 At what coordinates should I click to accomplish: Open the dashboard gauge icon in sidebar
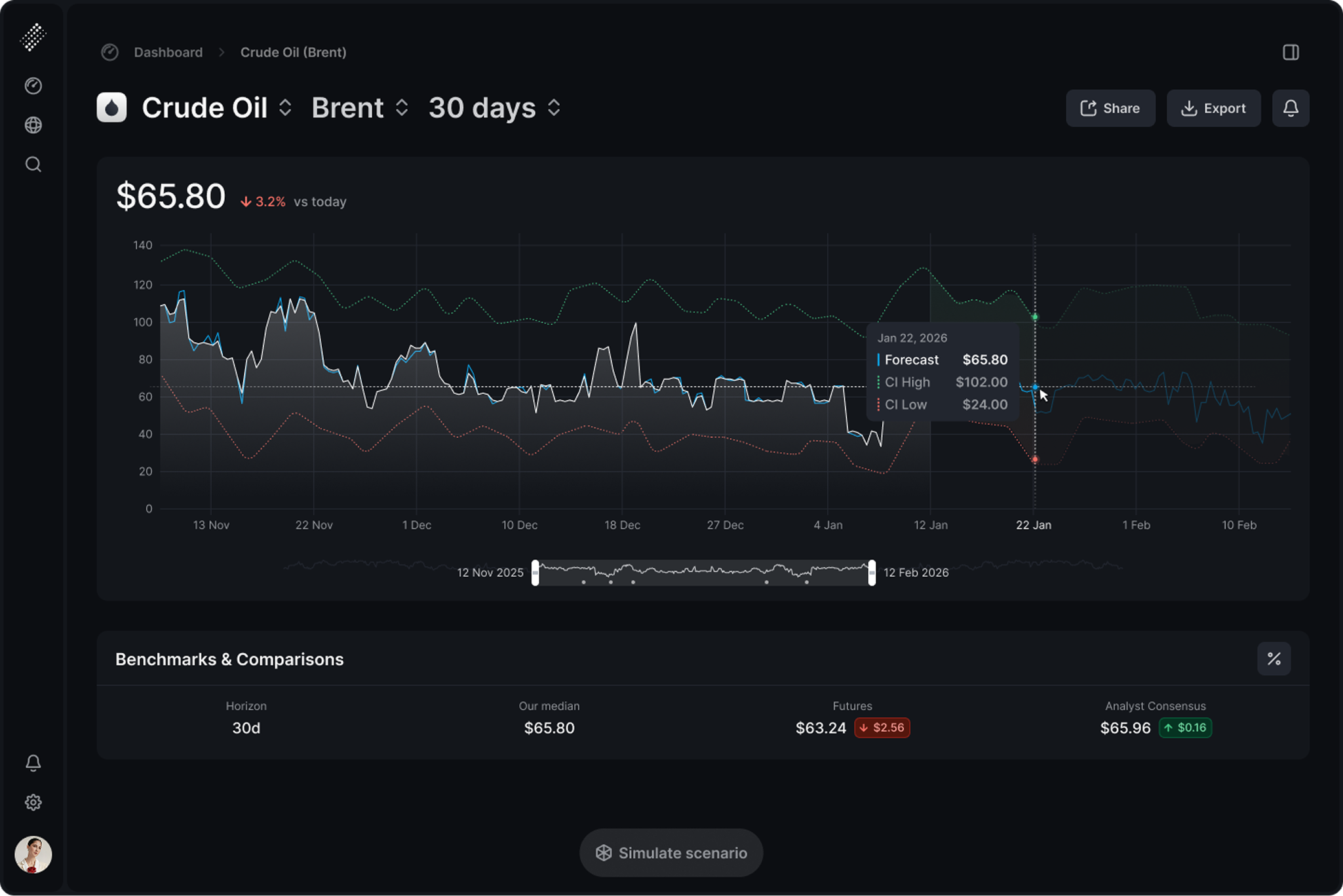tap(33, 86)
